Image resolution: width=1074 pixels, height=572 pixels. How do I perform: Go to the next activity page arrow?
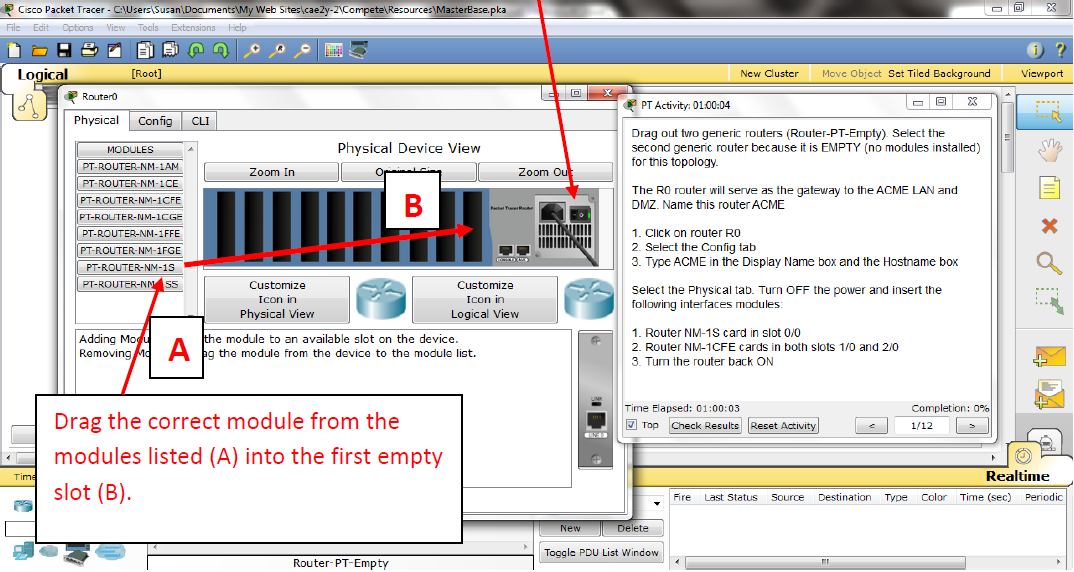pos(971,425)
